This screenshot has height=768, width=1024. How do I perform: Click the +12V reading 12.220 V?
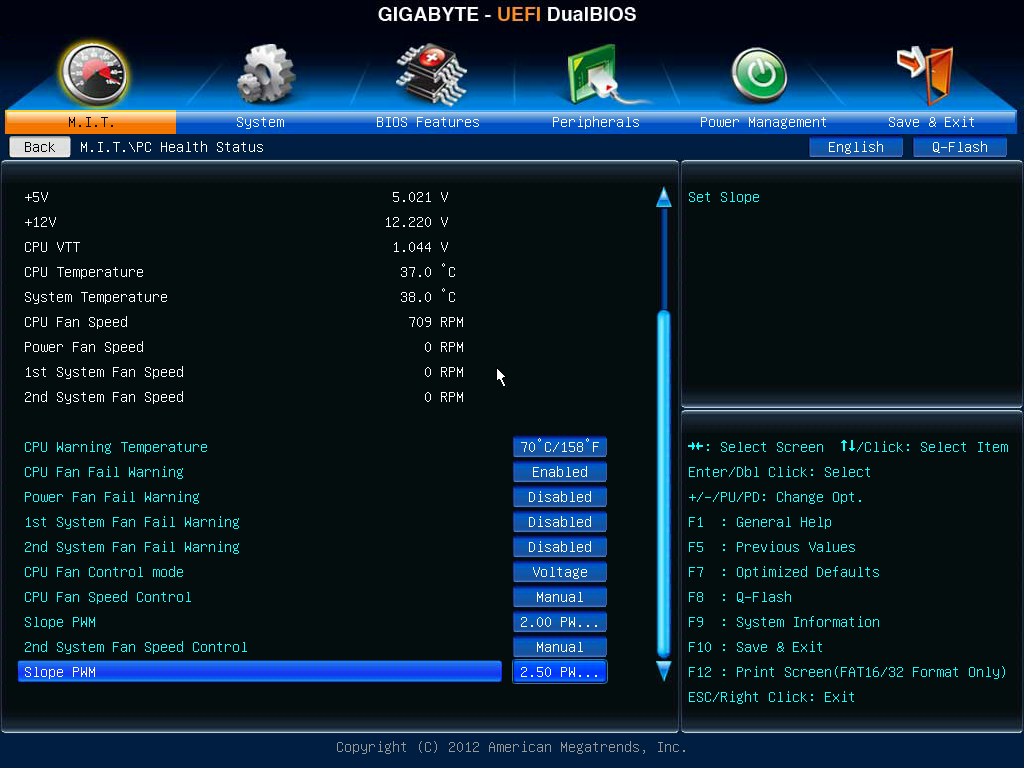click(416, 222)
